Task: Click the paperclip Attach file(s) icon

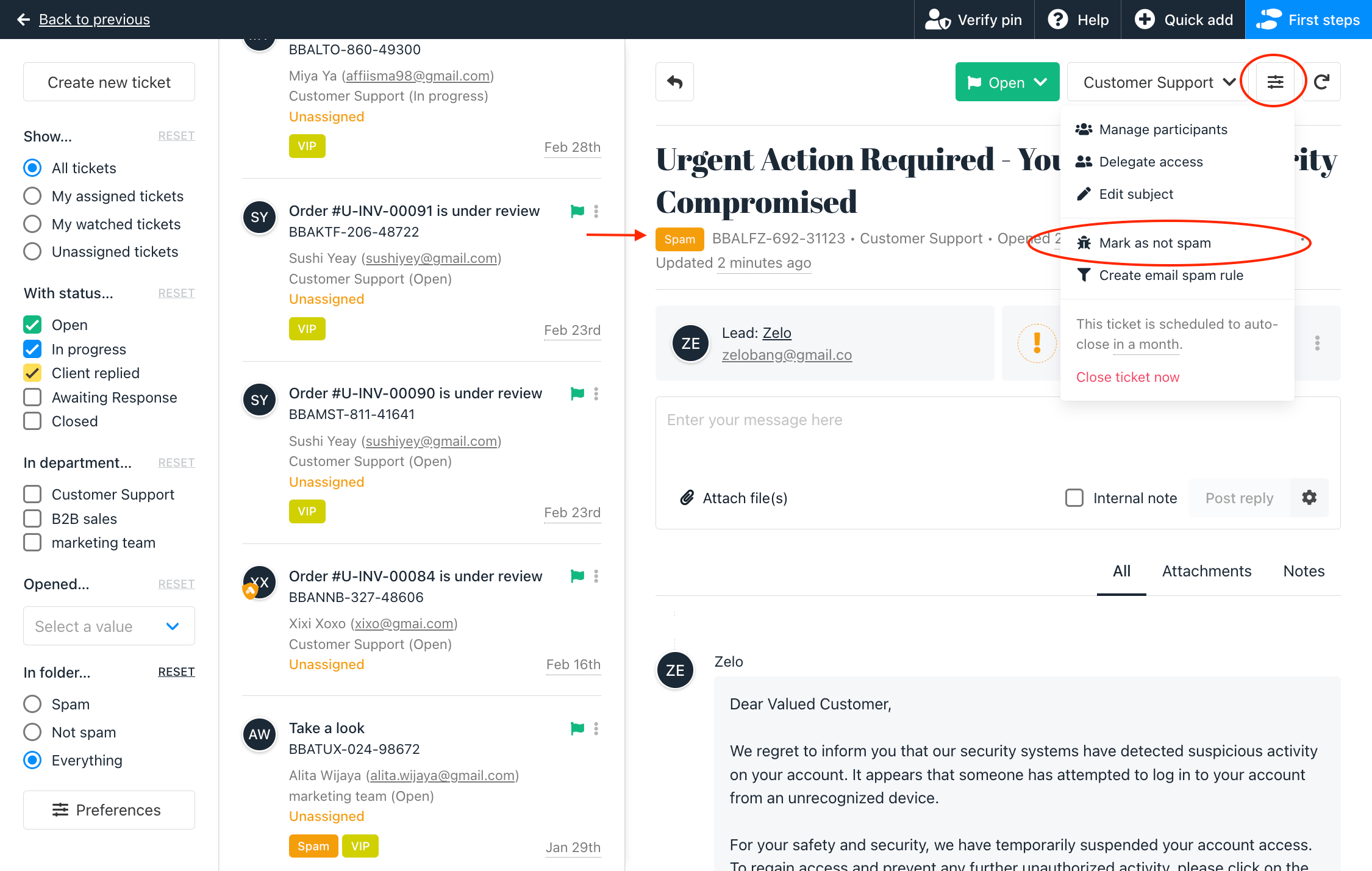Action: pyautogui.click(x=687, y=498)
